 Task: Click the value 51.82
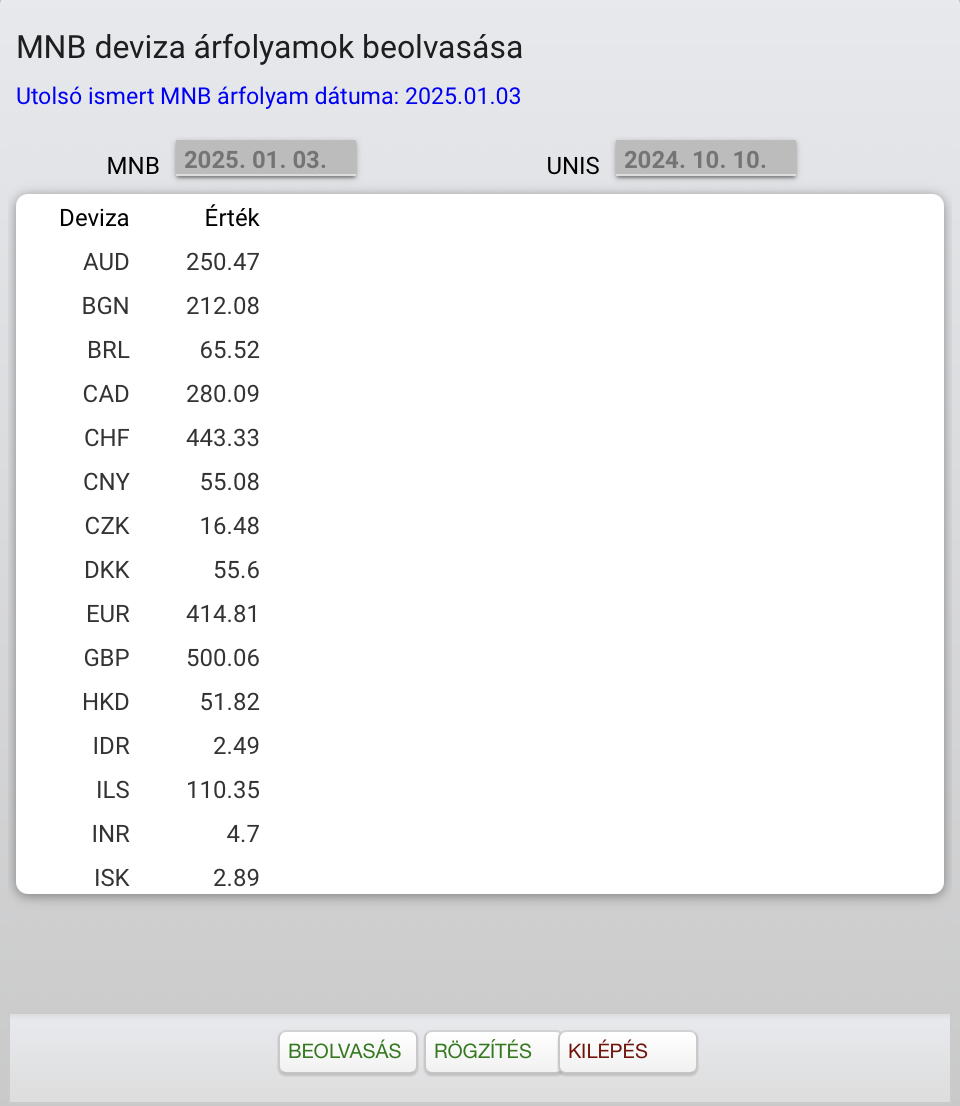[230, 702]
